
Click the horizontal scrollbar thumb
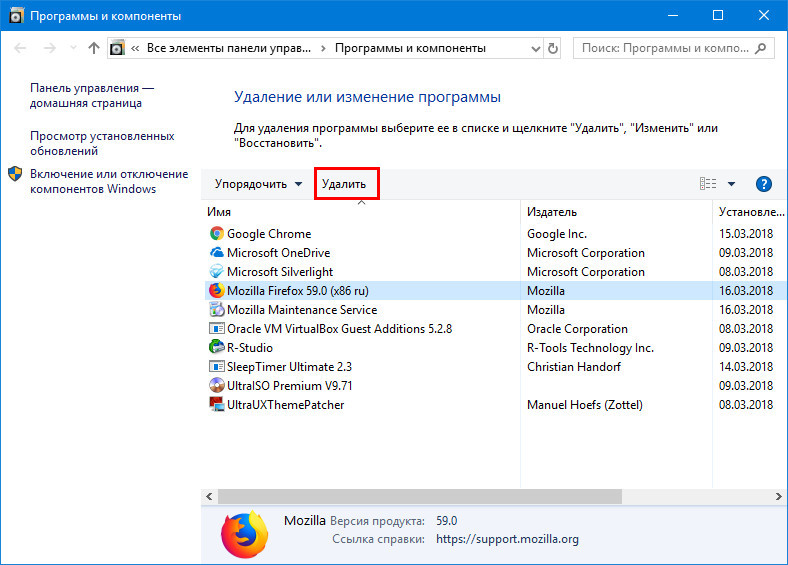[420, 497]
